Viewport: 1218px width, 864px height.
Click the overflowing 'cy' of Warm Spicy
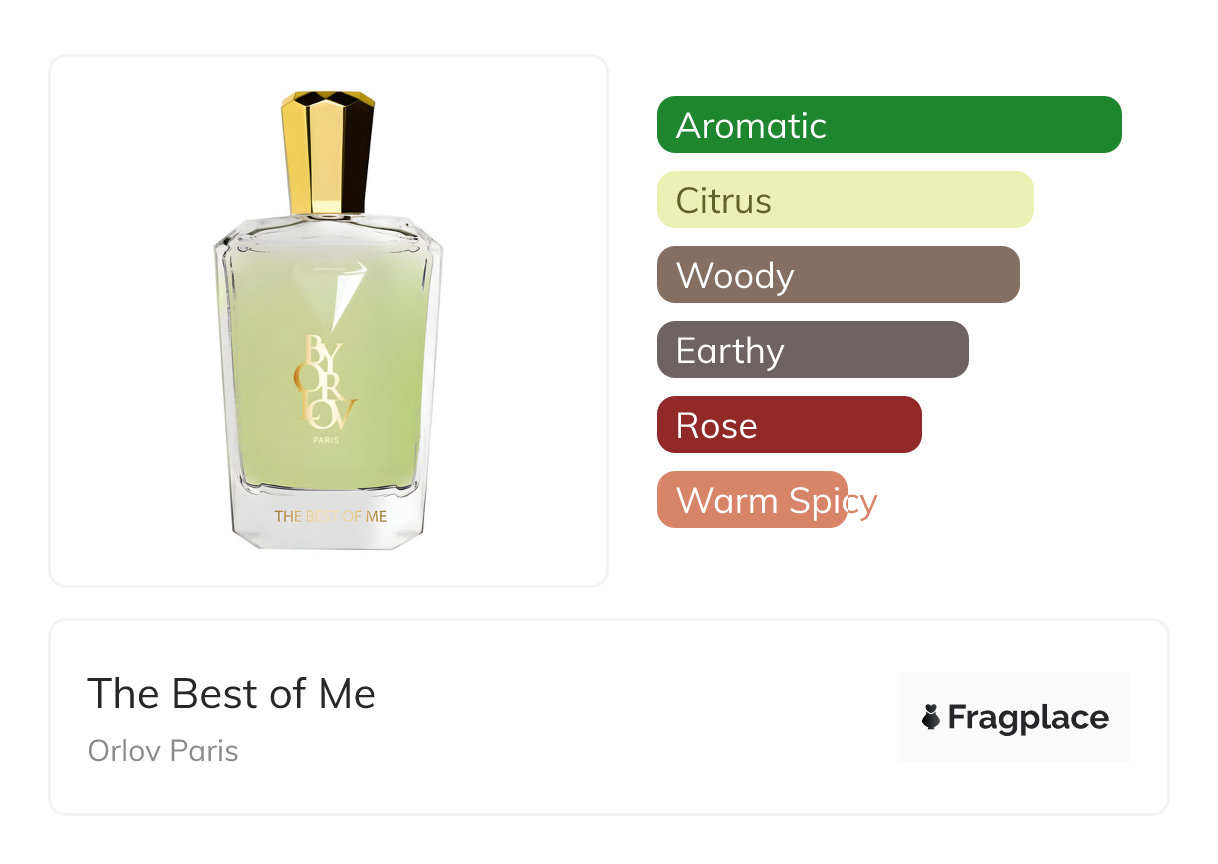(x=862, y=503)
